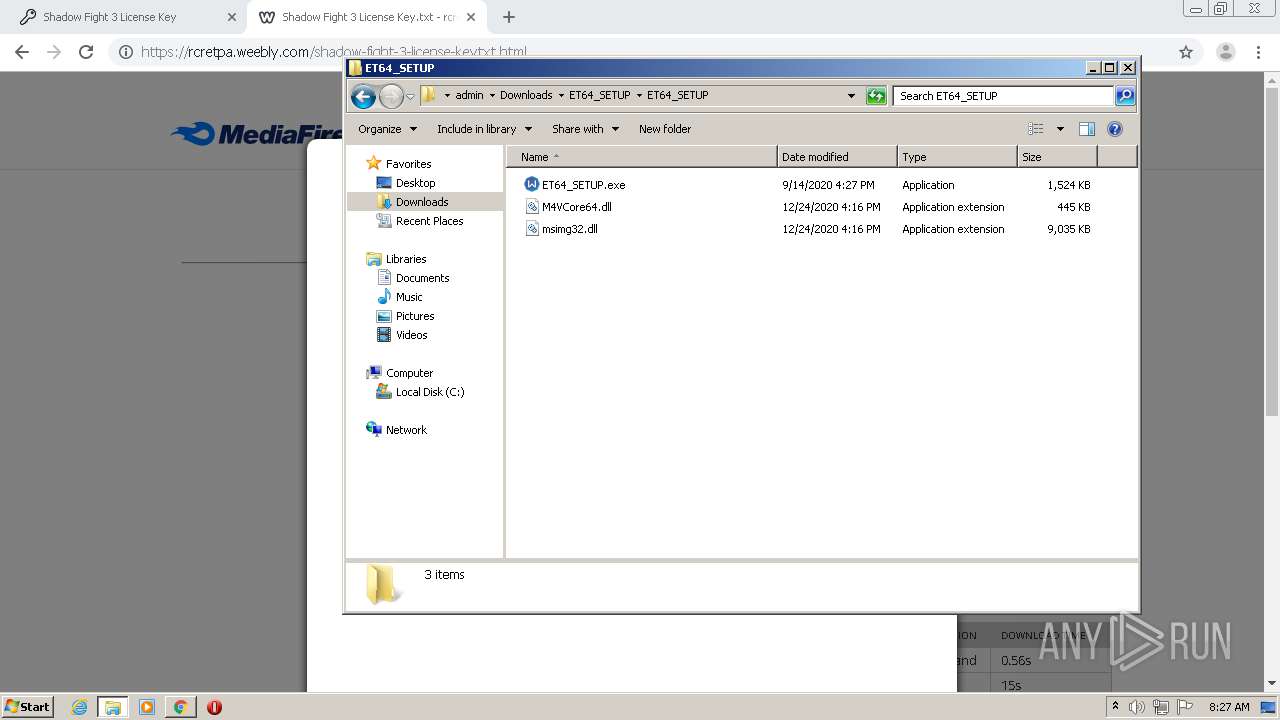Open the recent pages dropdown next to Forward
Image resolution: width=1280 pixels, height=720 pixels.
pos(410,97)
